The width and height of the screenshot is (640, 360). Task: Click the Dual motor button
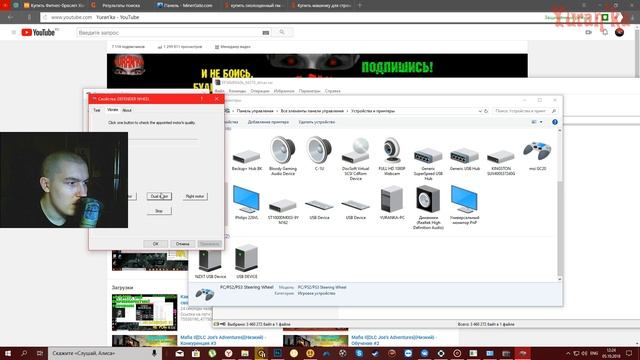tap(159, 196)
